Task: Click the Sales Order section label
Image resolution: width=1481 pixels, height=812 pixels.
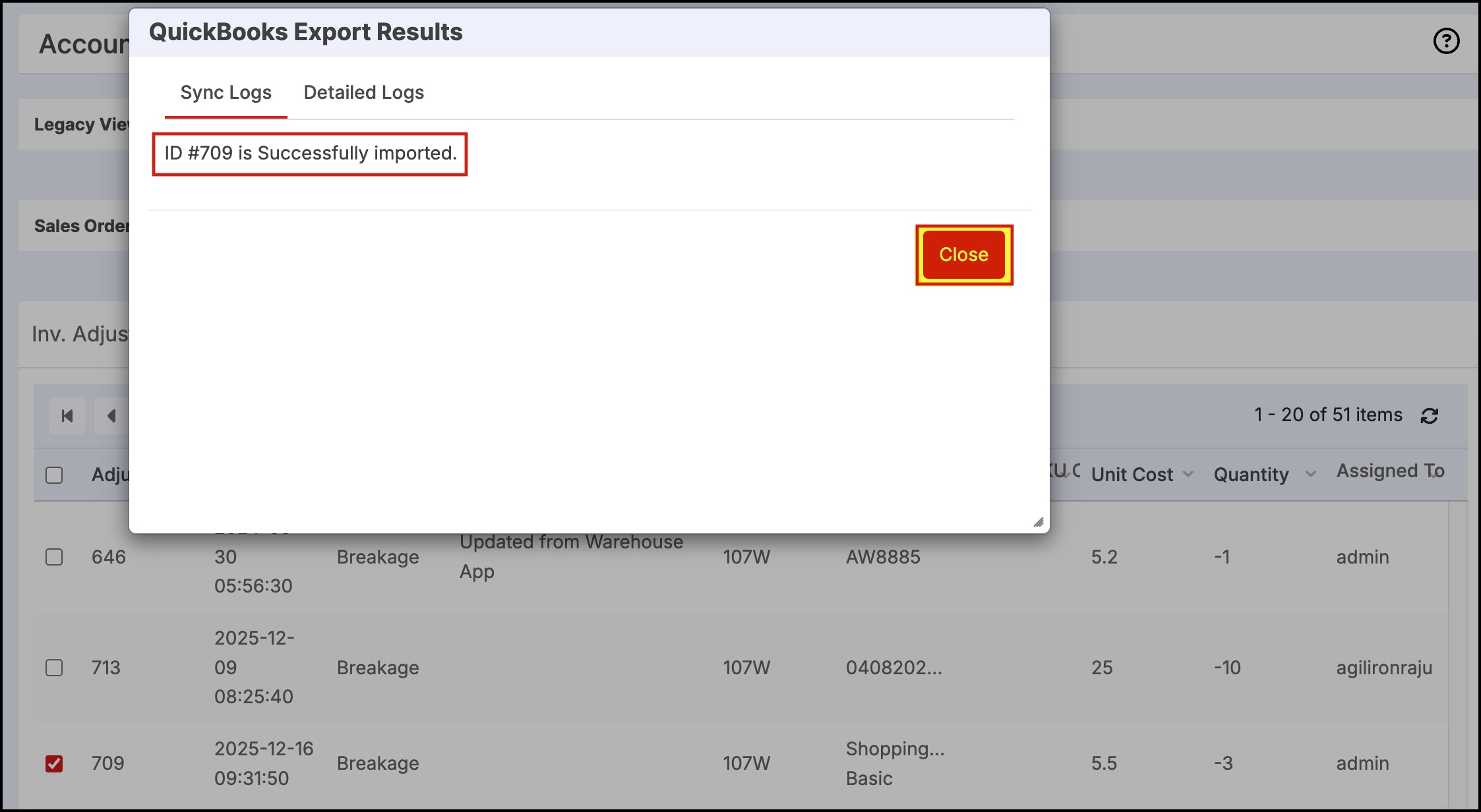Action: click(82, 226)
